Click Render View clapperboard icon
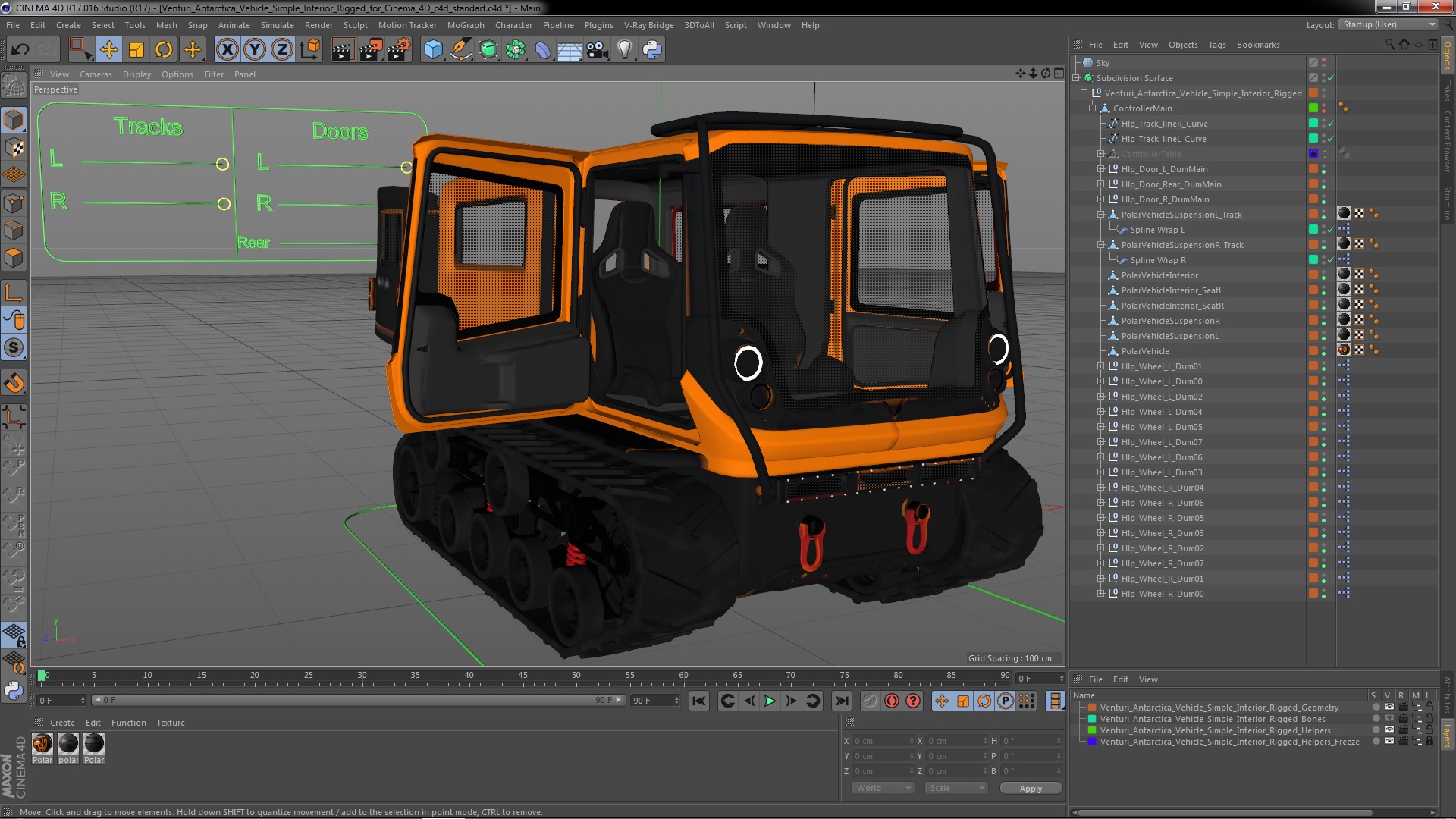Viewport: 1456px width, 819px height. pos(343,50)
